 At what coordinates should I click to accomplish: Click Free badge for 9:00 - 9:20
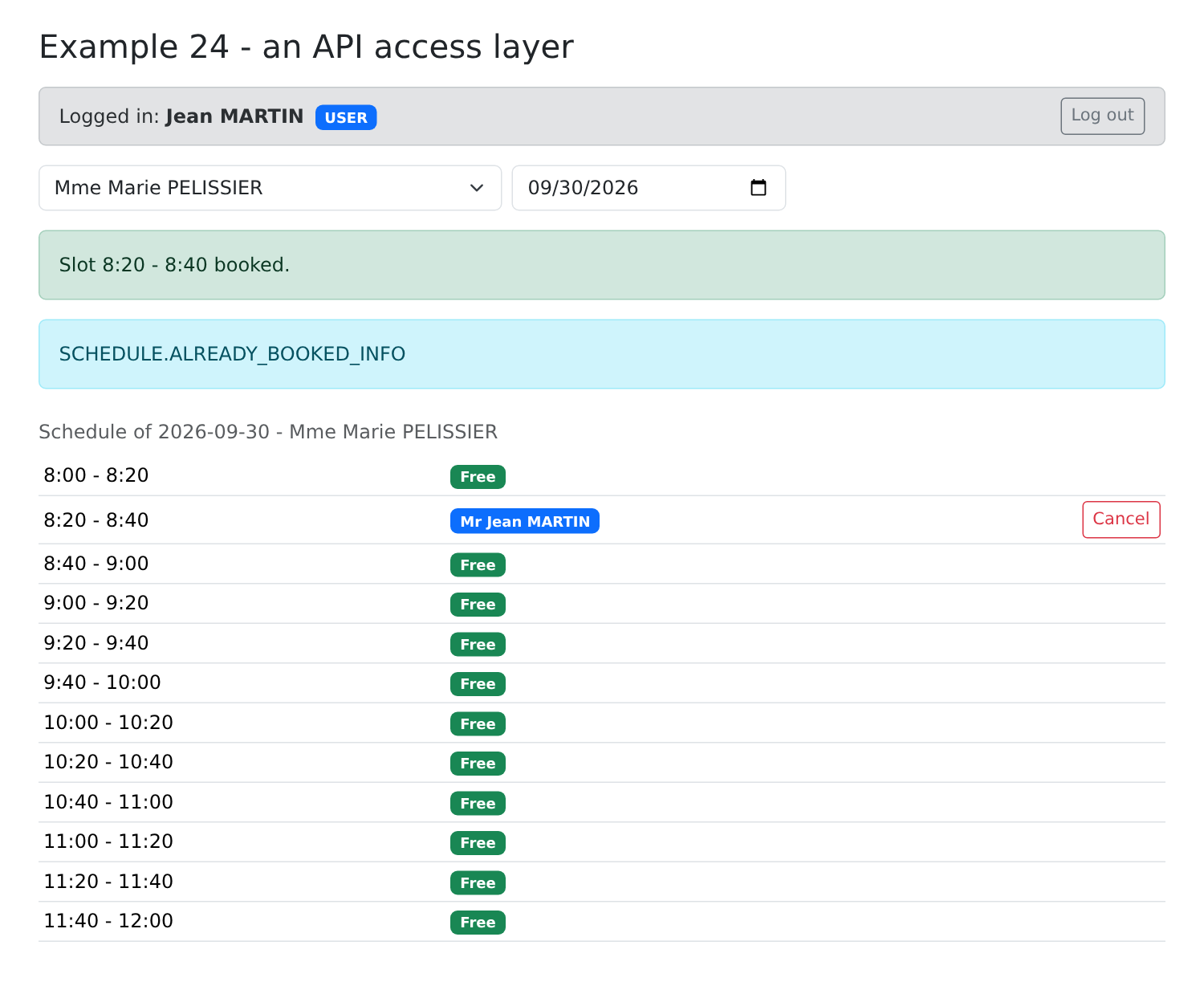click(478, 605)
